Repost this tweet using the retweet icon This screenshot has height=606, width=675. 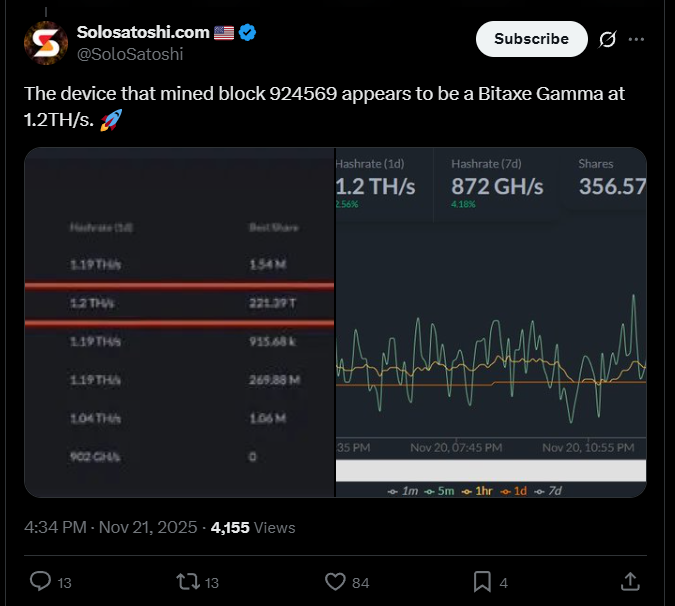[x=186, y=581]
